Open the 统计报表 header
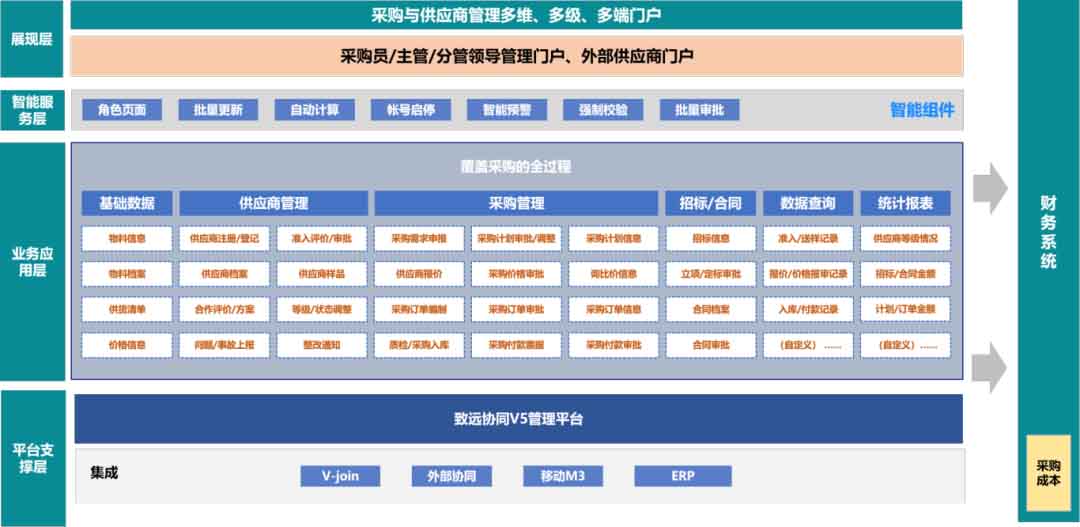Screen dimensions: 1080x527 click(905, 203)
